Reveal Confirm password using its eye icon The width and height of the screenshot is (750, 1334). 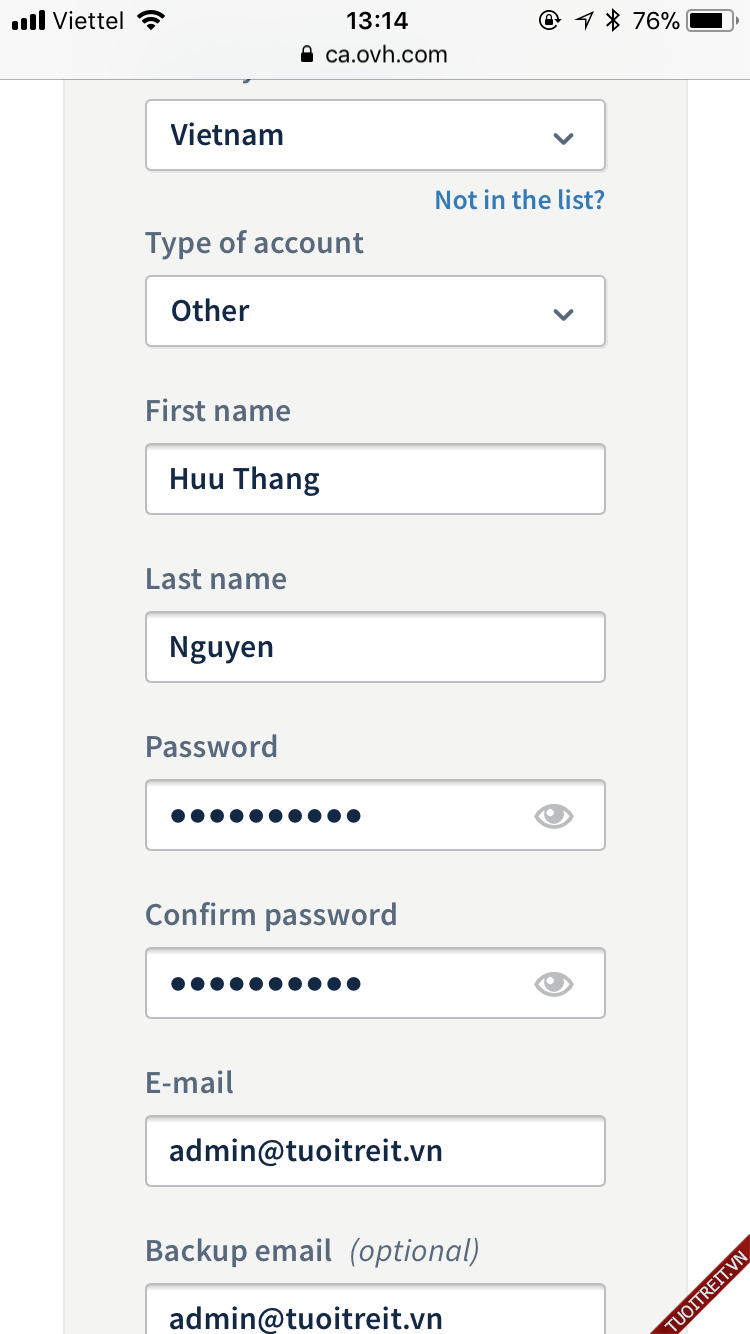pyautogui.click(x=554, y=984)
